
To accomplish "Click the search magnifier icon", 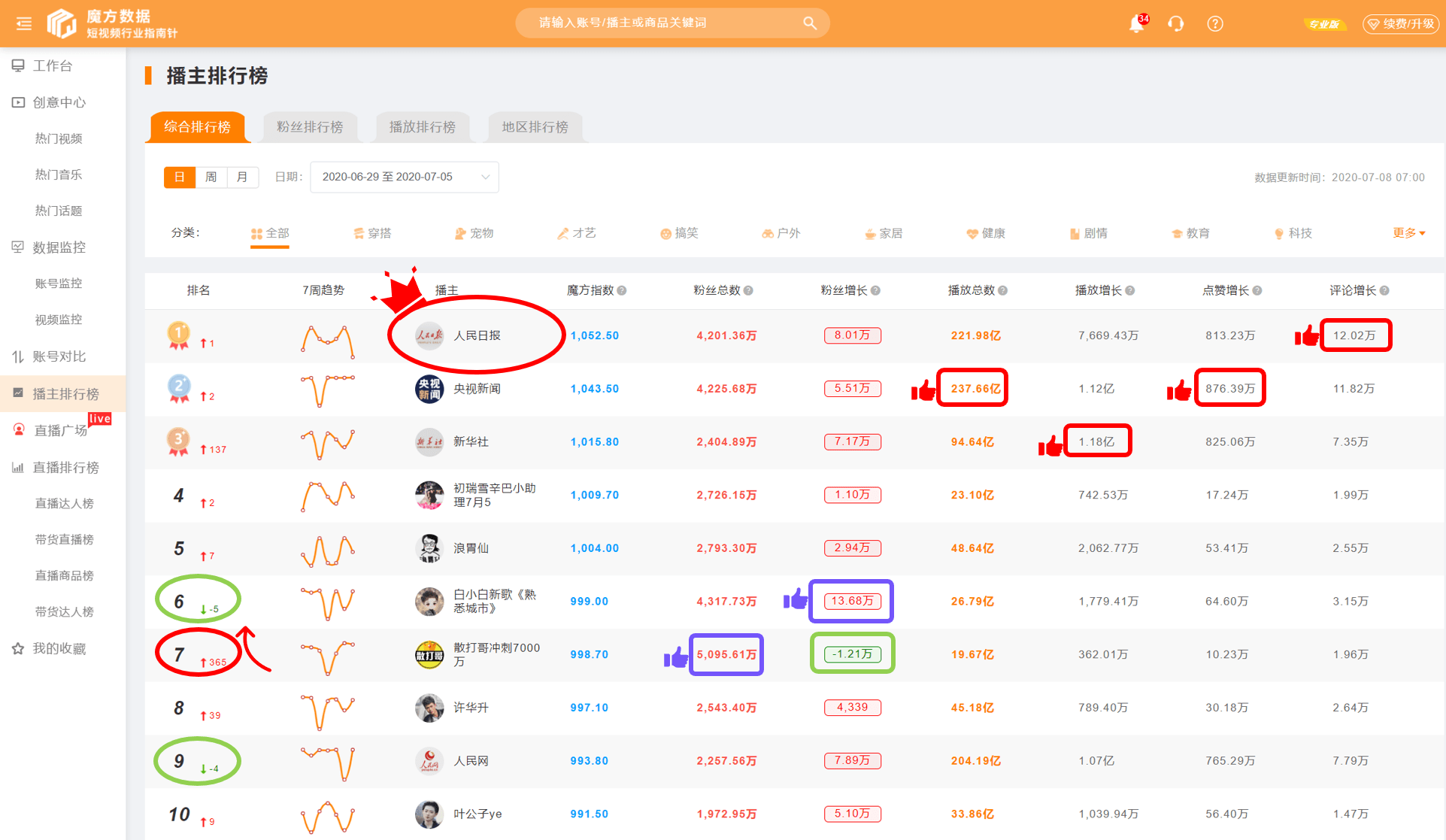I will pyautogui.click(x=809, y=23).
